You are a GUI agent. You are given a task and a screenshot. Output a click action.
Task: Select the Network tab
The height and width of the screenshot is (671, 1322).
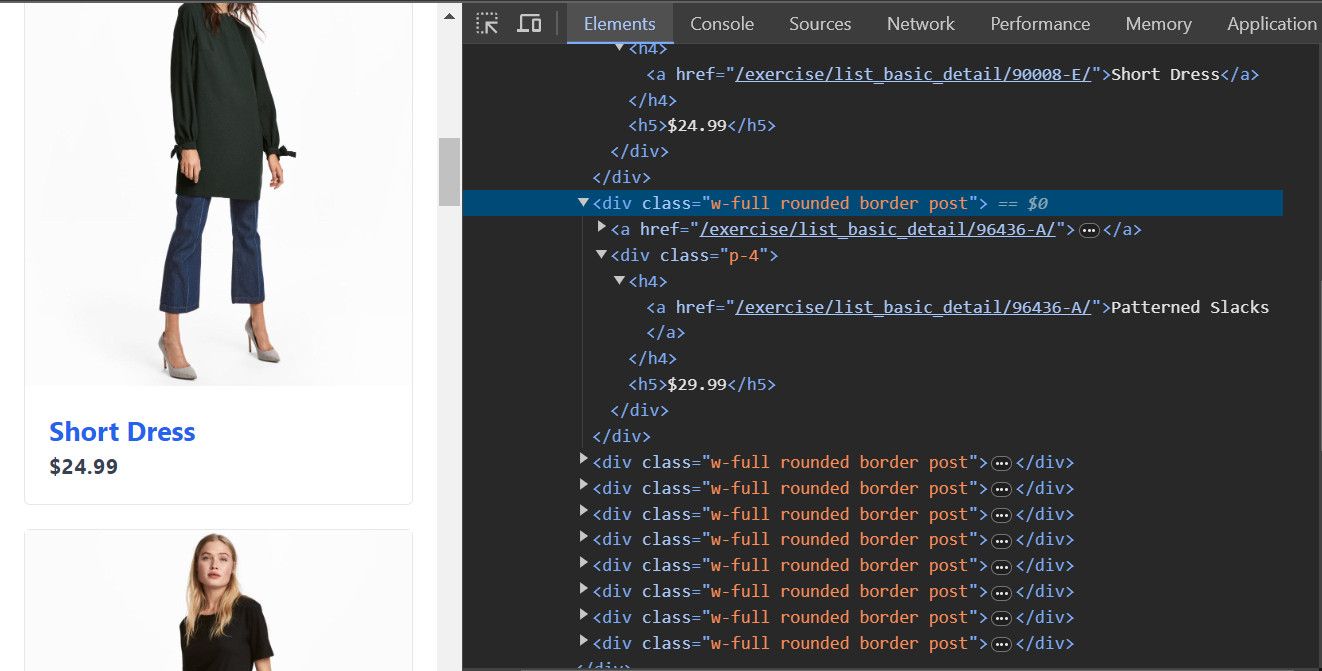[921, 23]
